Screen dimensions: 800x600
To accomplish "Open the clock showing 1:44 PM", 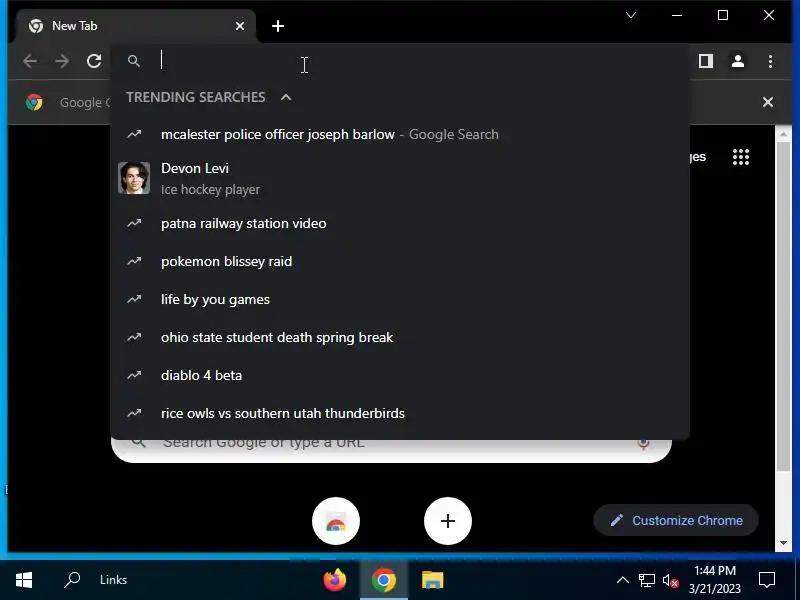I will (715, 580).
